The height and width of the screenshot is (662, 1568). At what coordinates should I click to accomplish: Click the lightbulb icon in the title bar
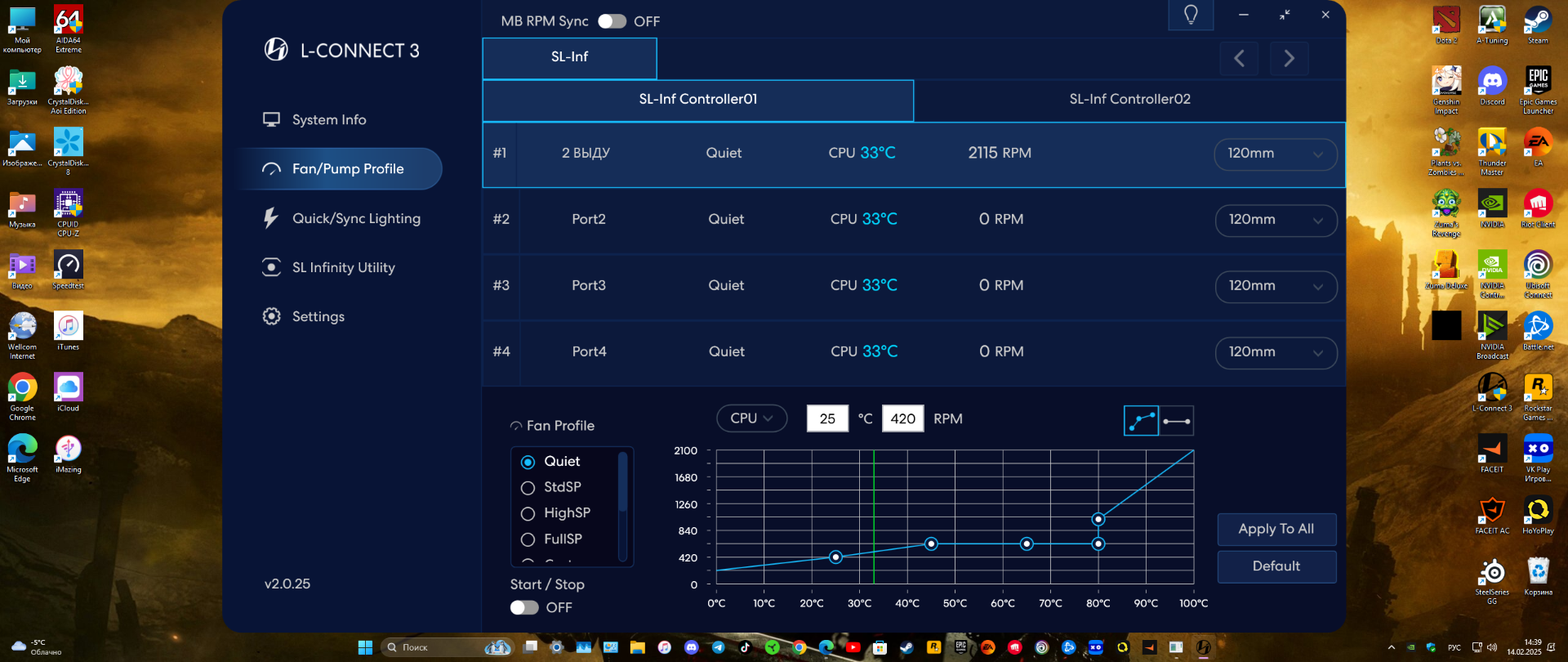click(x=1191, y=15)
